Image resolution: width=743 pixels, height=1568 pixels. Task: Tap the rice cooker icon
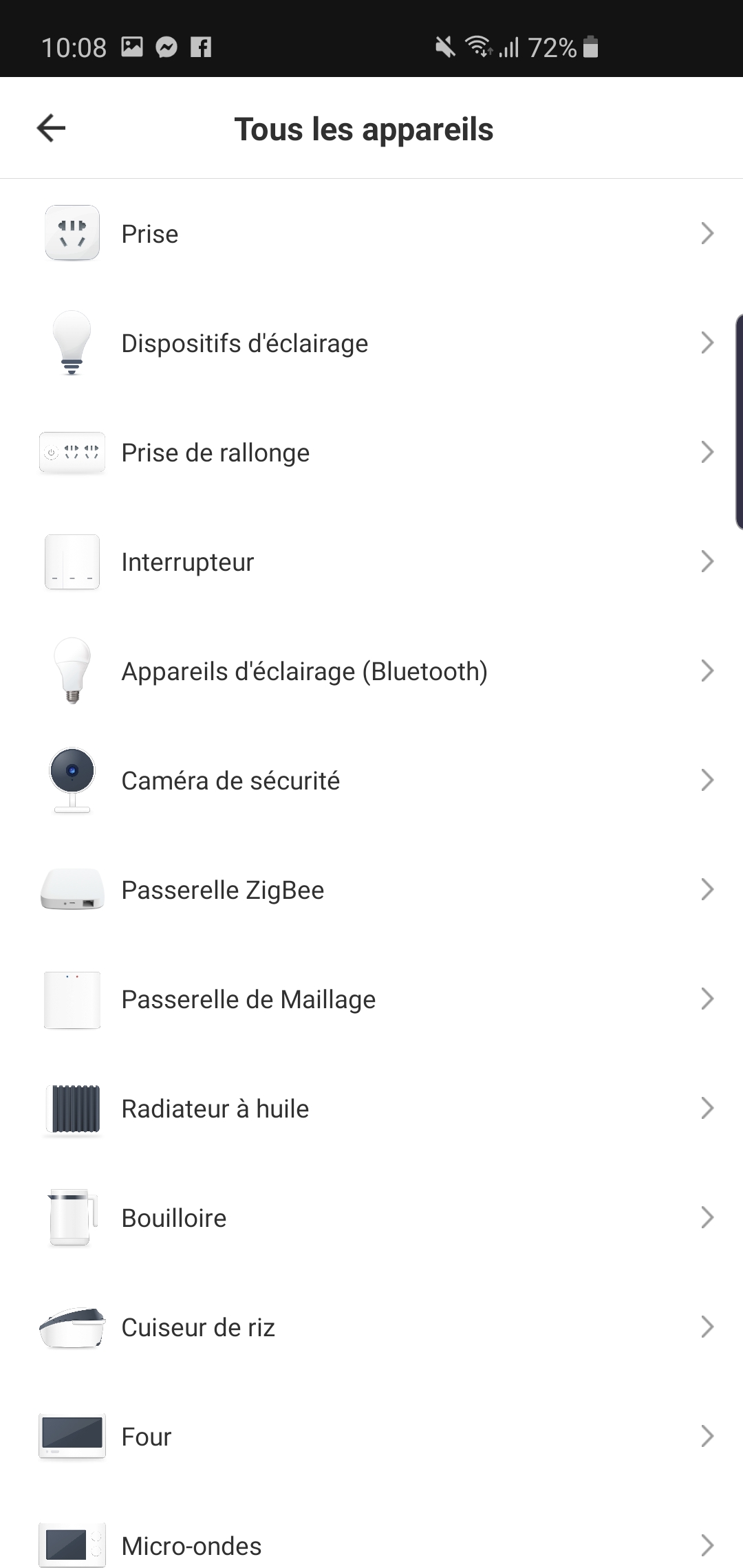[72, 1327]
